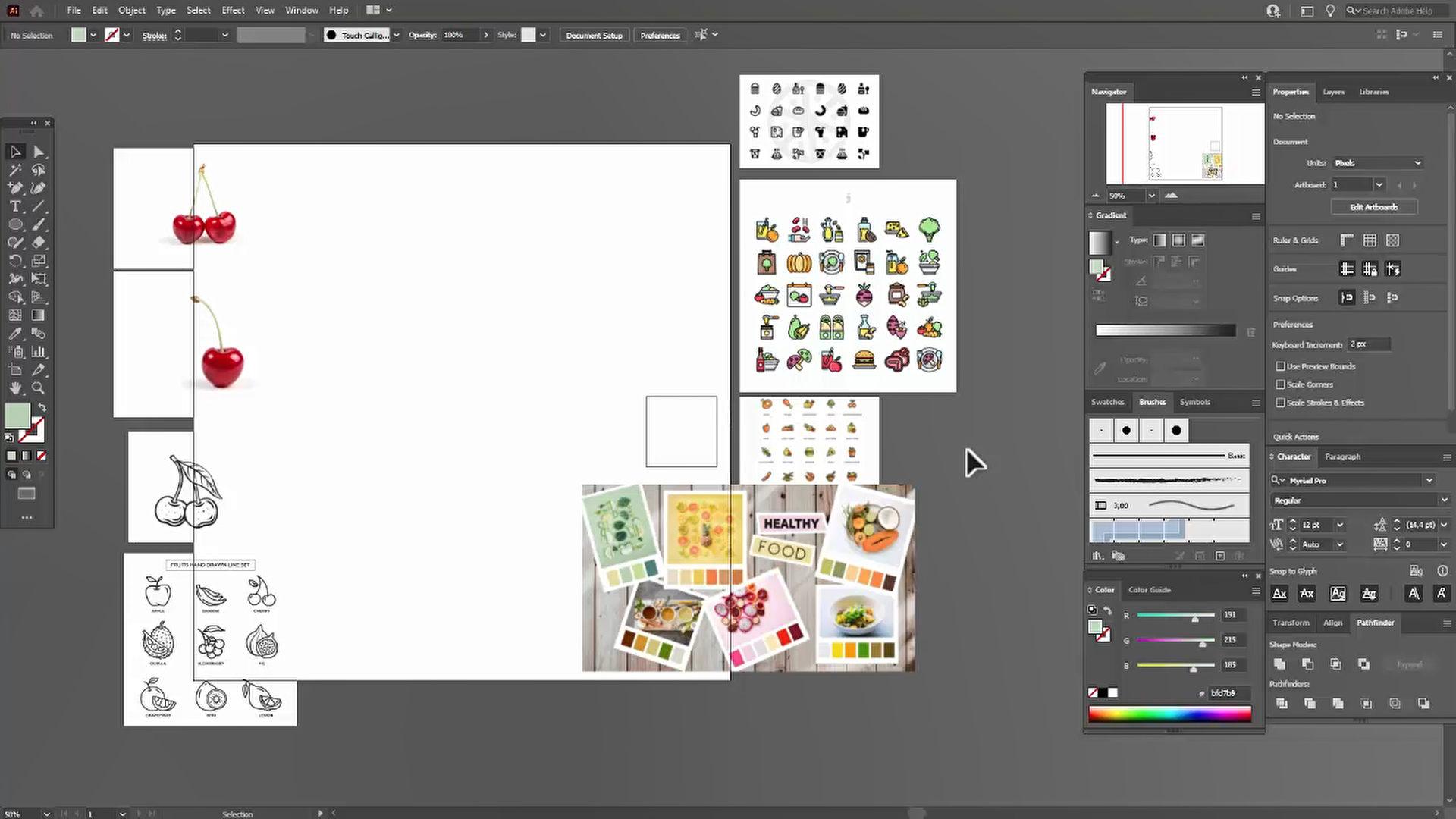
Task: Select the Direct Selection tool
Action: pyautogui.click(x=39, y=152)
